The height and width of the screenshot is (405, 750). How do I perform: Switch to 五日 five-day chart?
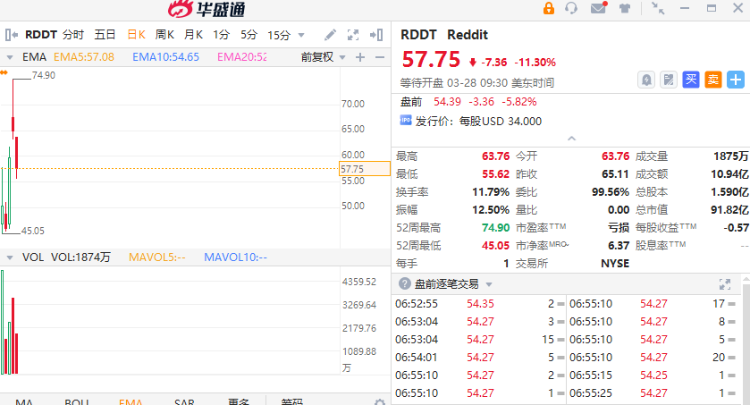click(x=105, y=34)
